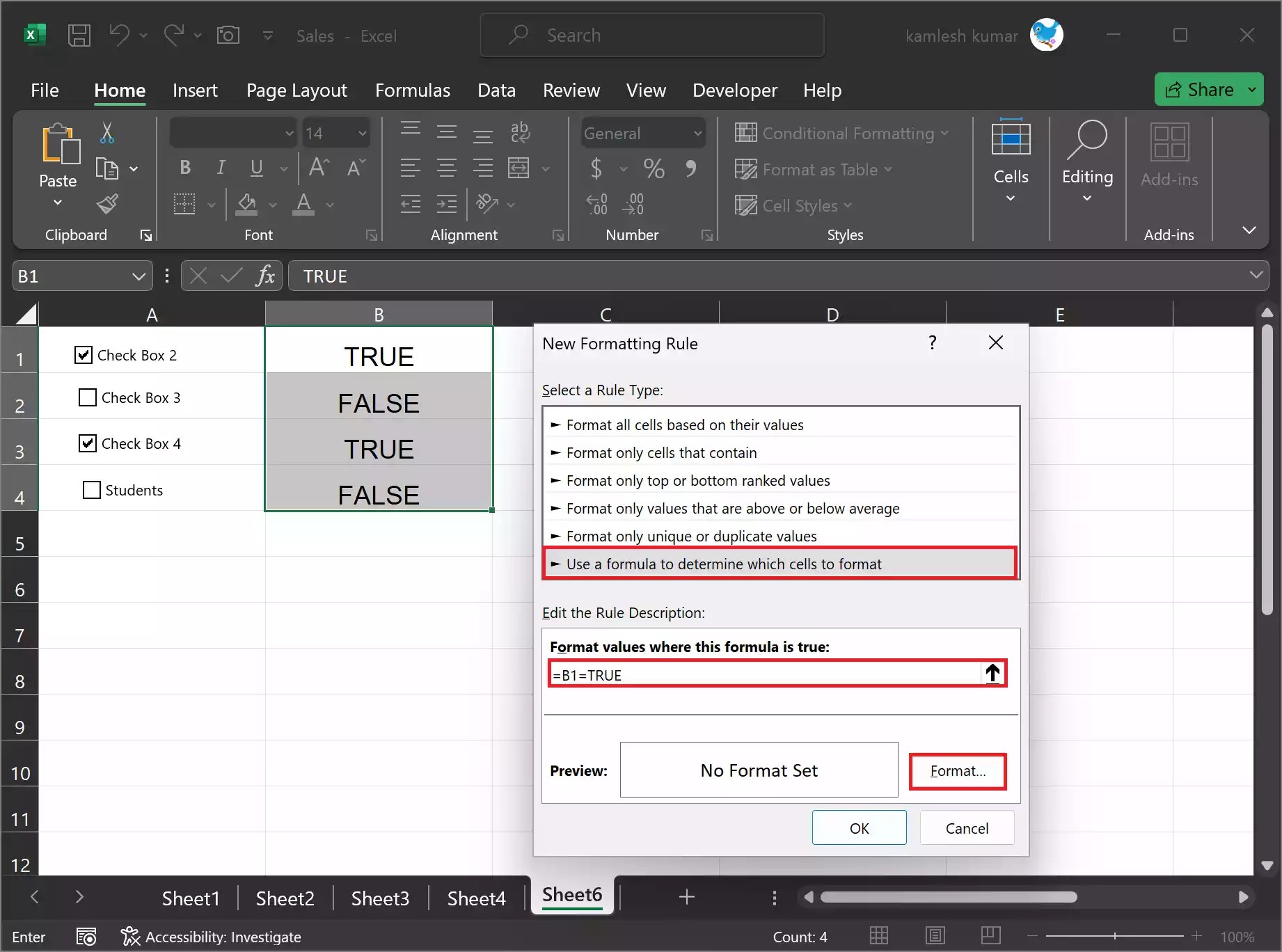Toggle the Students checkbox
The image size is (1282, 952).
click(x=91, y=489)
